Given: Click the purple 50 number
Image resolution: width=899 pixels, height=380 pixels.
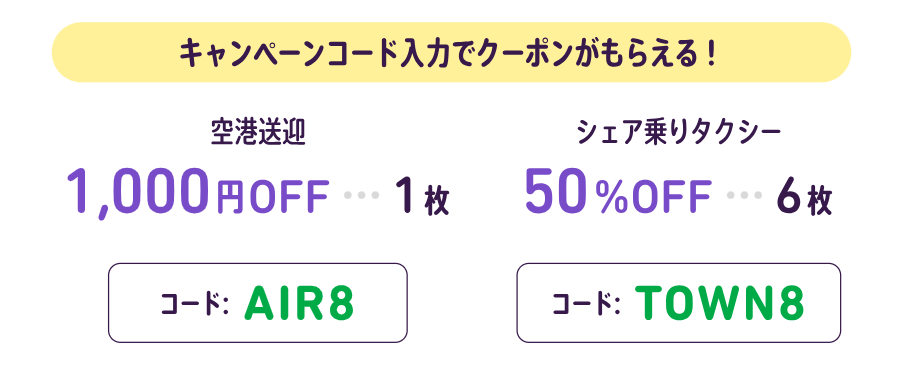Looking at the screenshot, I should pos(557,191).
